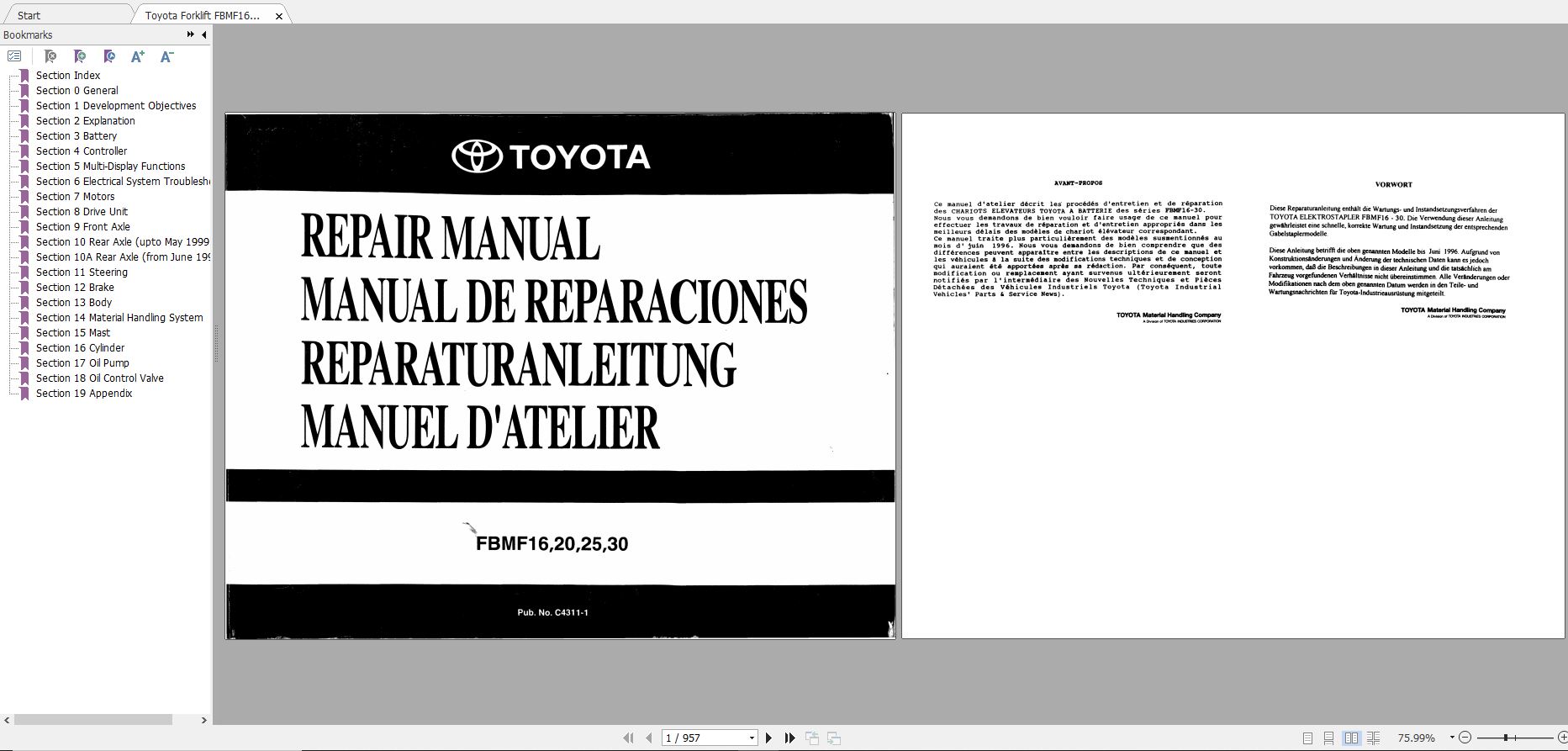Viewport: 1568px width, 751px height.
Task: Go to Section 1 Development Objectives
Action: pyautogui.click(x=116, y=106)
